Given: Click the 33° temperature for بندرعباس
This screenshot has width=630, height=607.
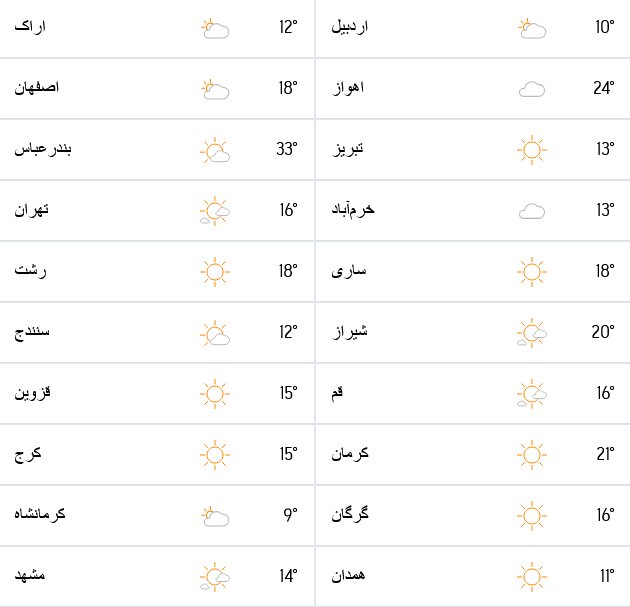Looking at the screenshot, I should pos(287,150).
